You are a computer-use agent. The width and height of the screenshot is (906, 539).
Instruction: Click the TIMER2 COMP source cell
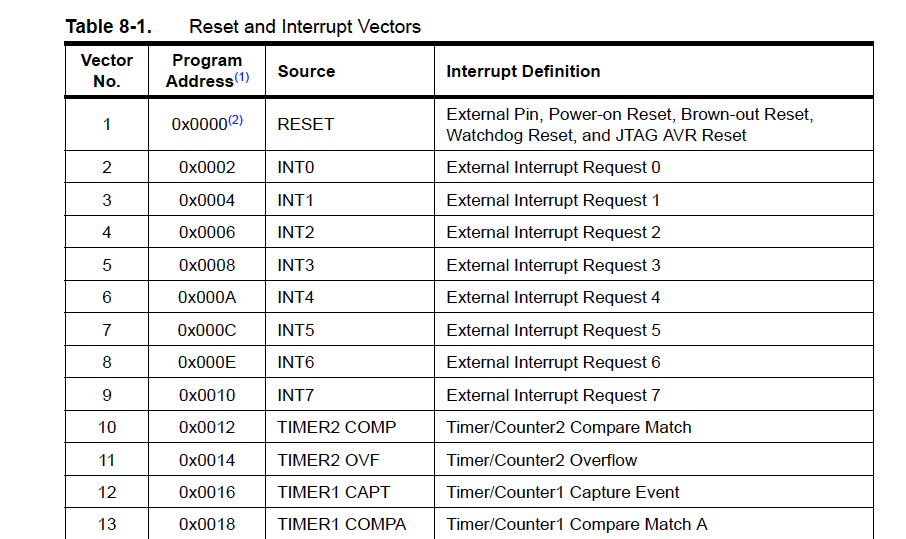pos(336,428)
